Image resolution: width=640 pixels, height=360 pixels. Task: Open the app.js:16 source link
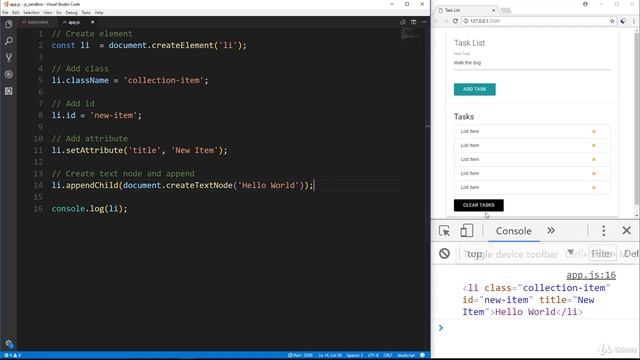click(591, 276)
